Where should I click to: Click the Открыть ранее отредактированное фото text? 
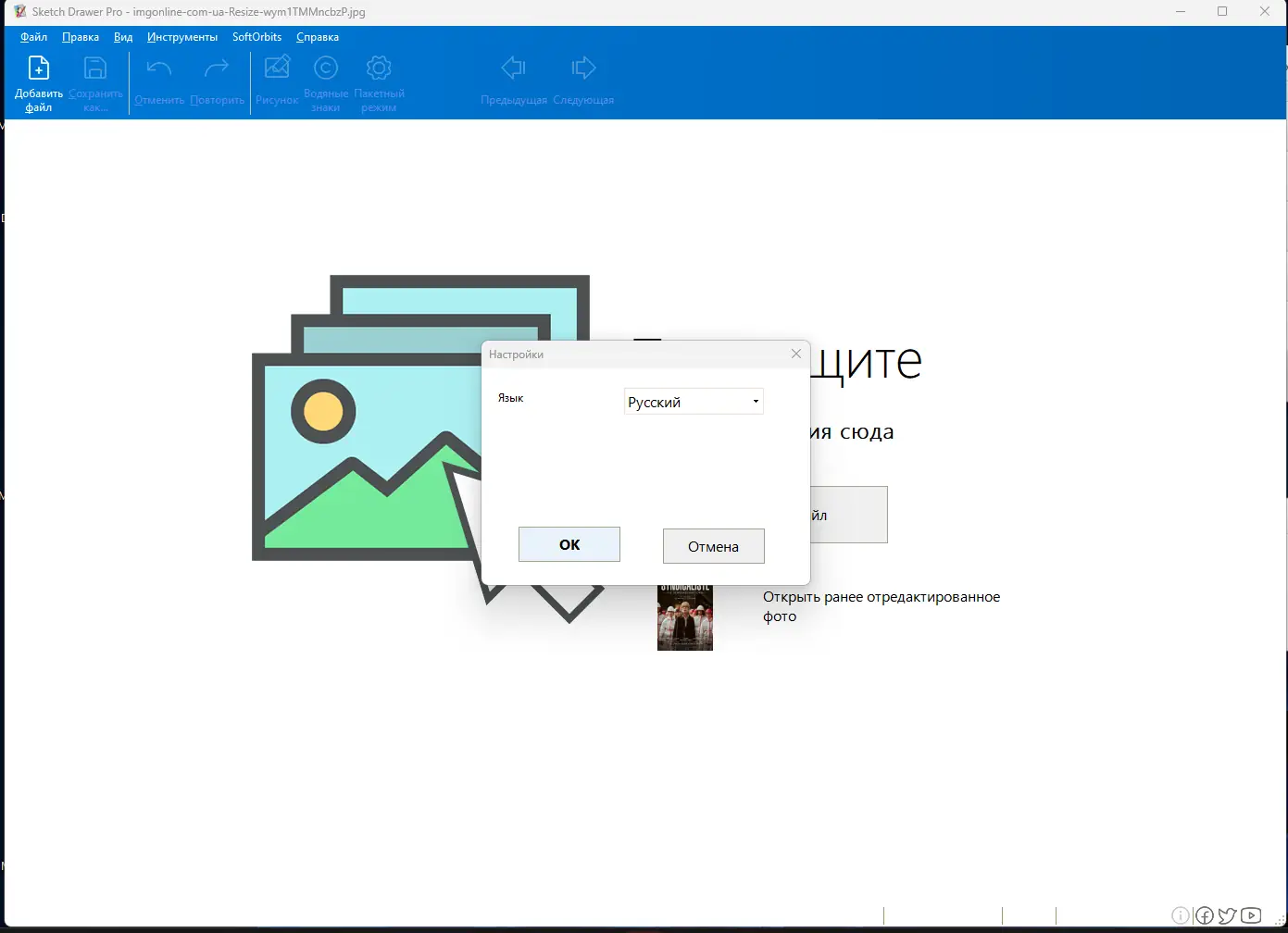(x=882, y=606)
